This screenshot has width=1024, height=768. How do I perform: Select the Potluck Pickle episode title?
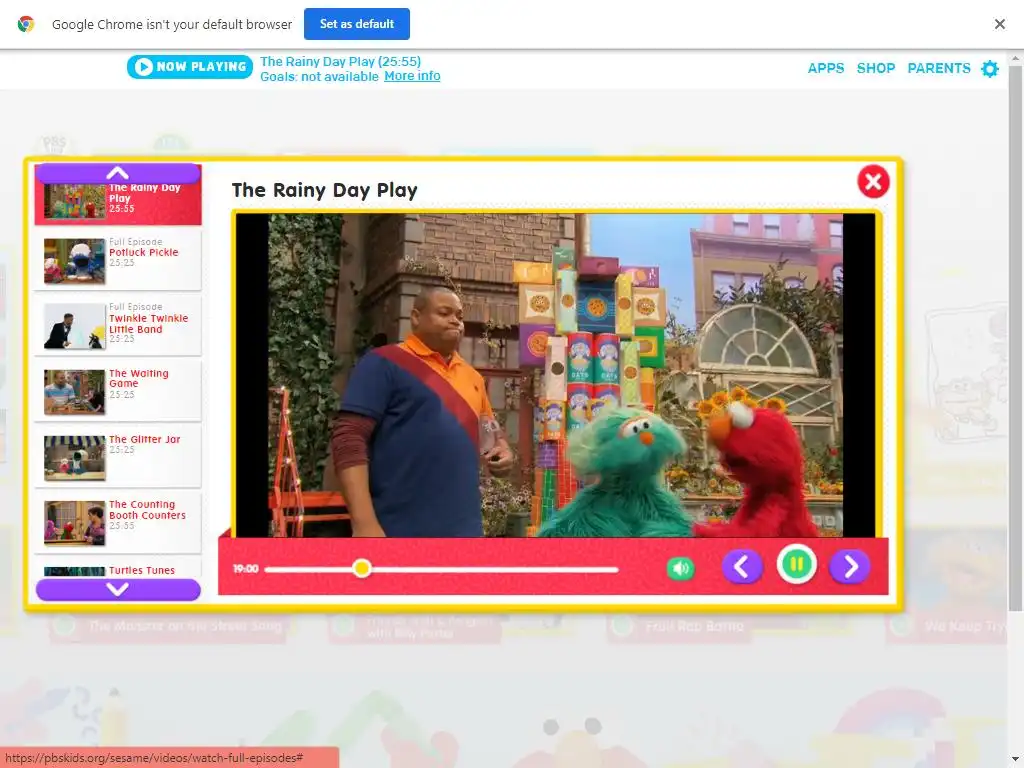pos(144,252)
